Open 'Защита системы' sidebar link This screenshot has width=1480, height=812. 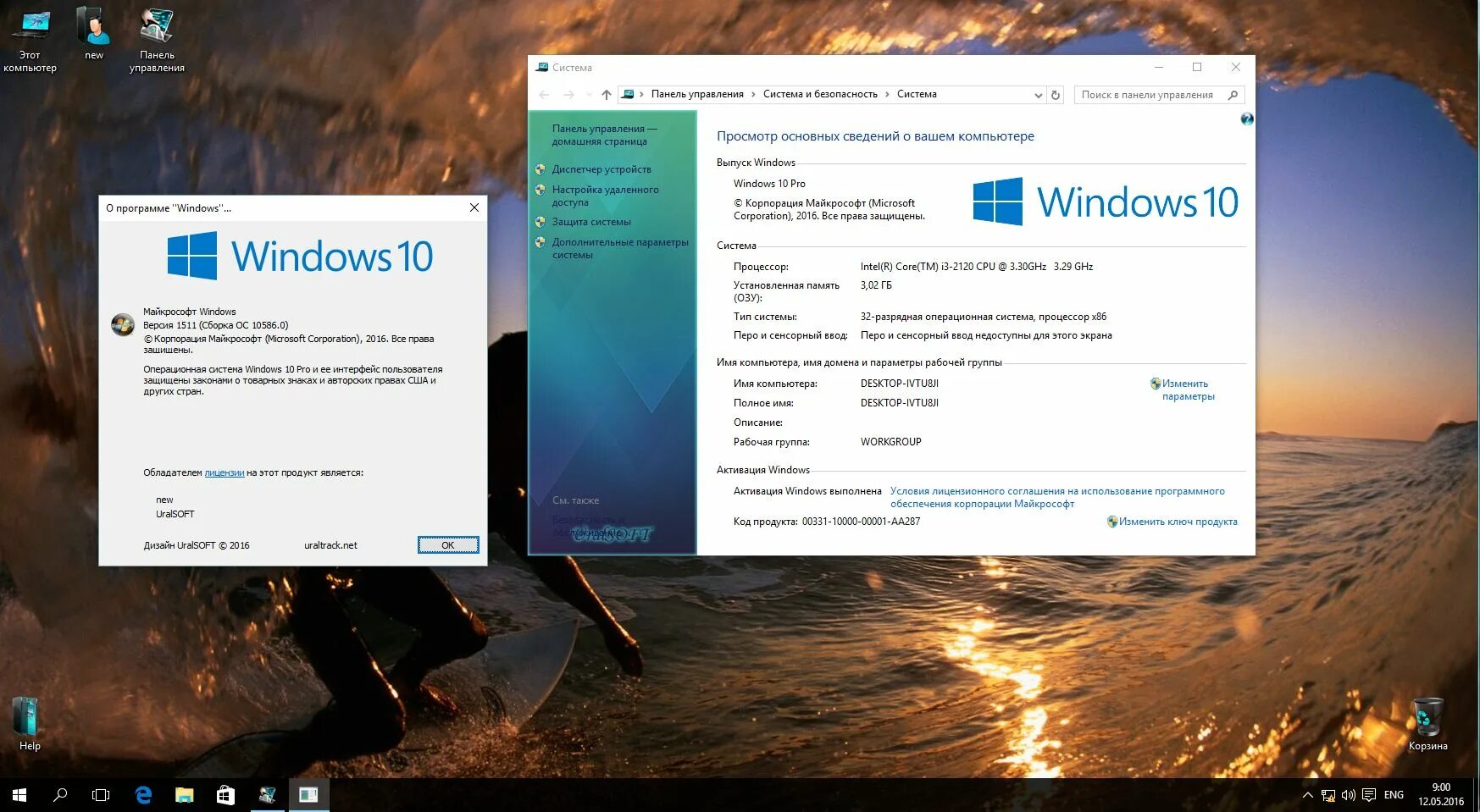(591, 222)
